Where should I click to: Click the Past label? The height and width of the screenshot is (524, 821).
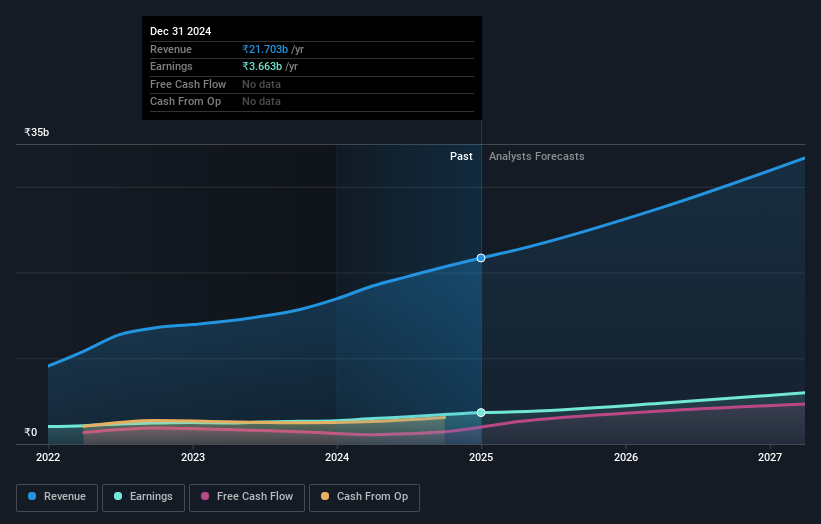click(461, 156)
